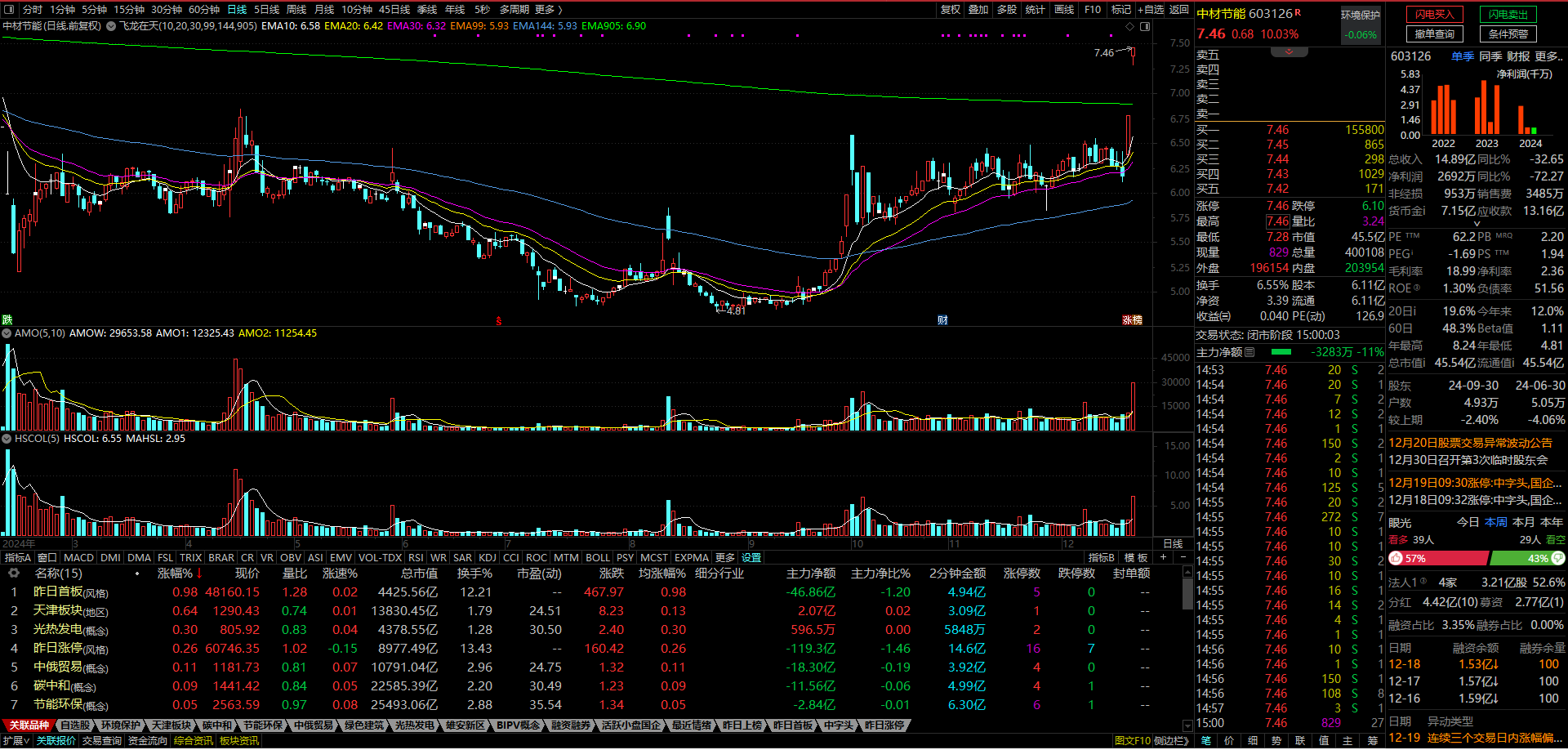Click the plus zoom-in button beside 模板
Image resolution: width=1568 pixels, height=750 pixels.
1162,557
